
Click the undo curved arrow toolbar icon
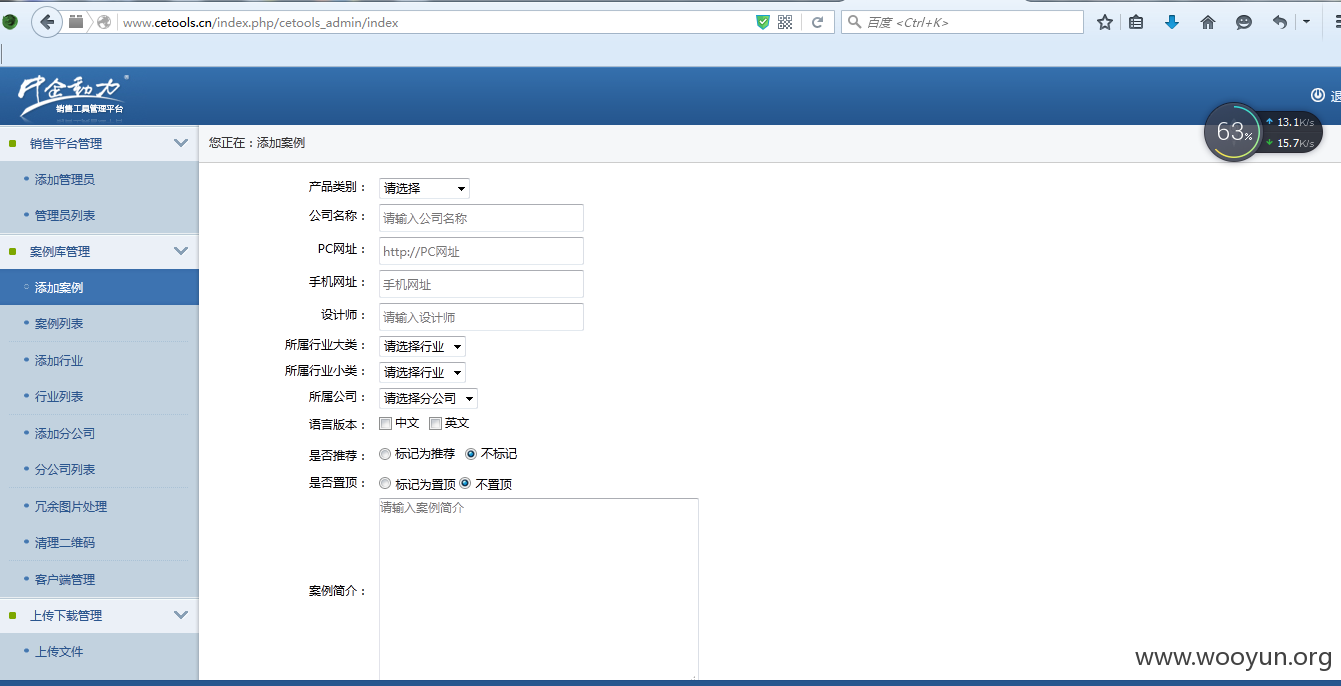(1279, 22)
